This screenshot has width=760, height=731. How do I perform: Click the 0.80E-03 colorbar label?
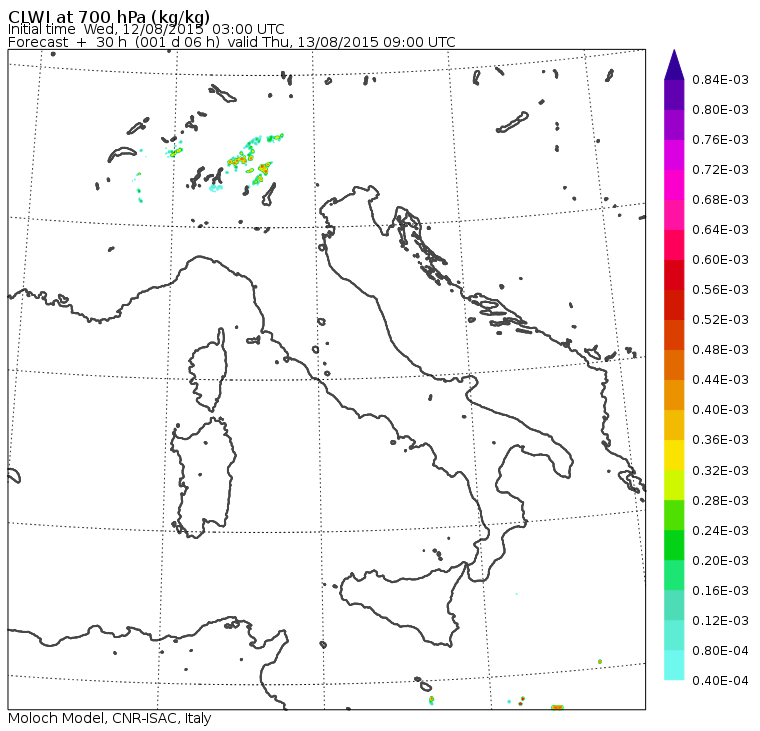point(720,110)
